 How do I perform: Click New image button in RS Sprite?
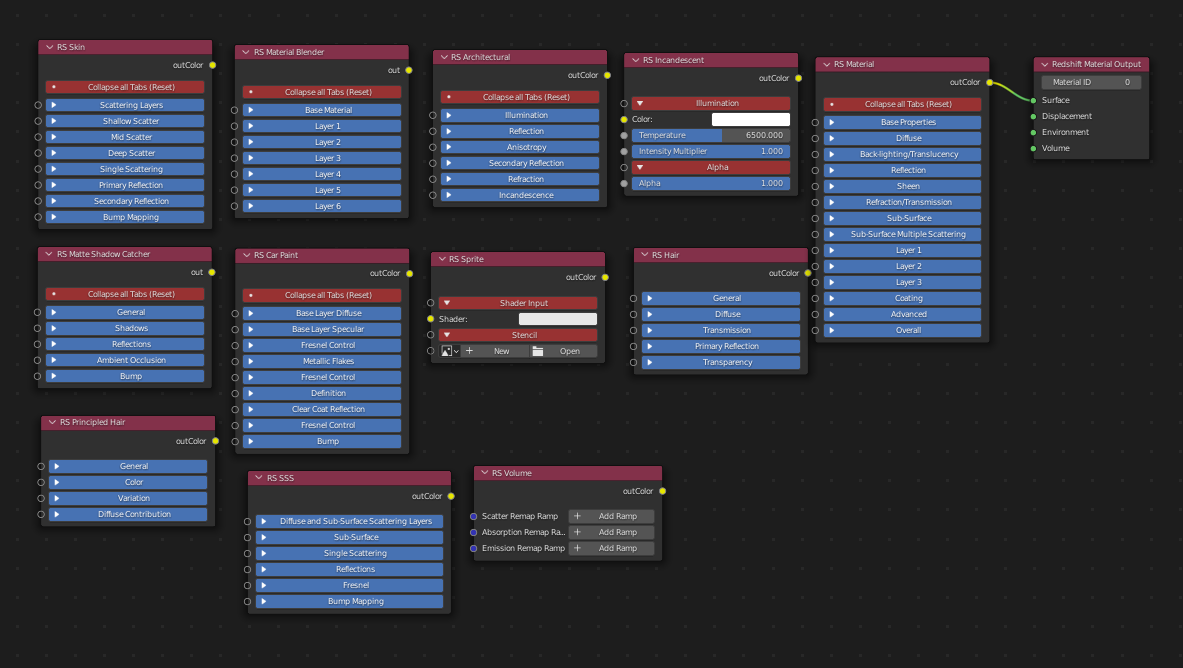(x=495, y=351)
